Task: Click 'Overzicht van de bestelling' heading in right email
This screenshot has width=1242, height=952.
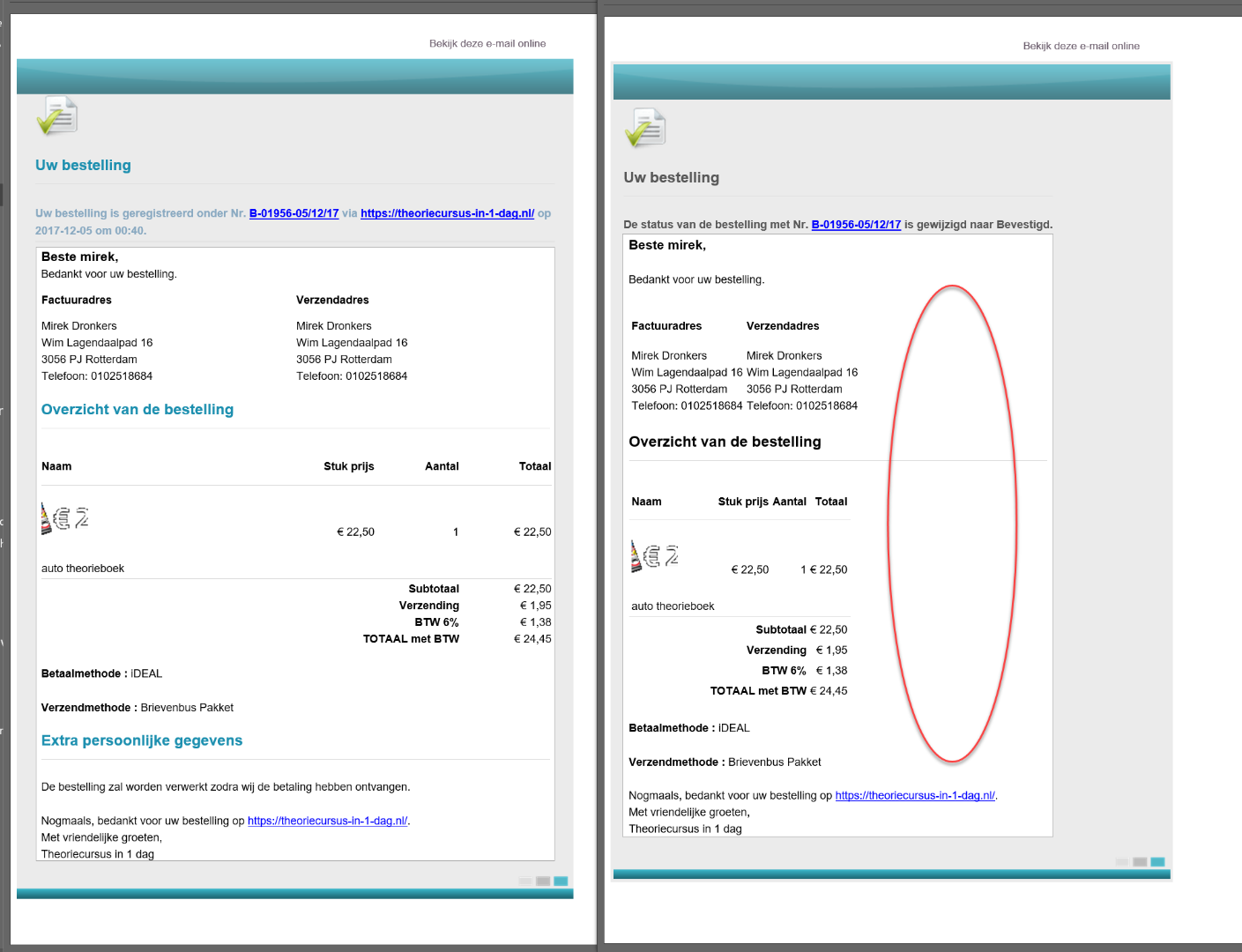Action: click(x=725, y=443)
